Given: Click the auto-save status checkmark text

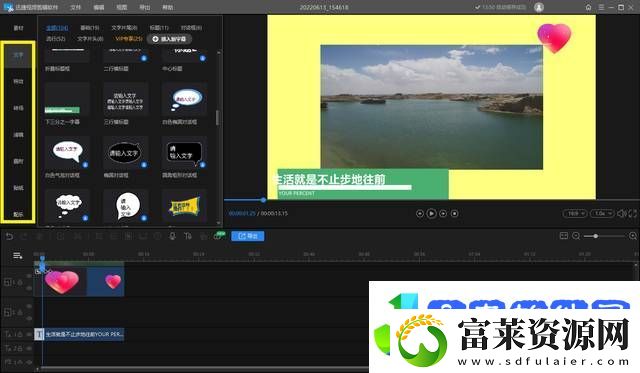Looking at the screenshot, I should click(500, 7).
